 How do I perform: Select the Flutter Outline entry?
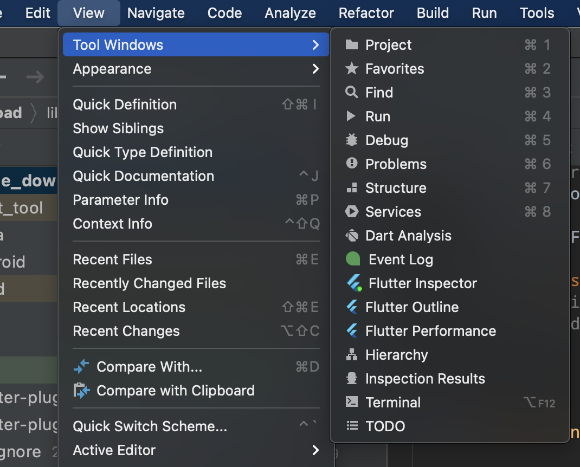point(449,307)
